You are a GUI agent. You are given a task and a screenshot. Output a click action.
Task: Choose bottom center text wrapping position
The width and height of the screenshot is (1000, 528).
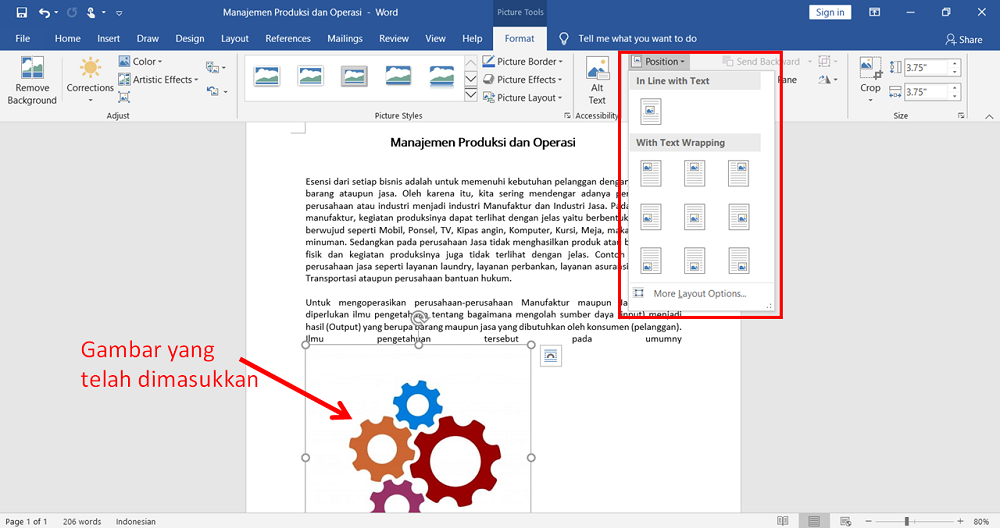coord(695,260)
